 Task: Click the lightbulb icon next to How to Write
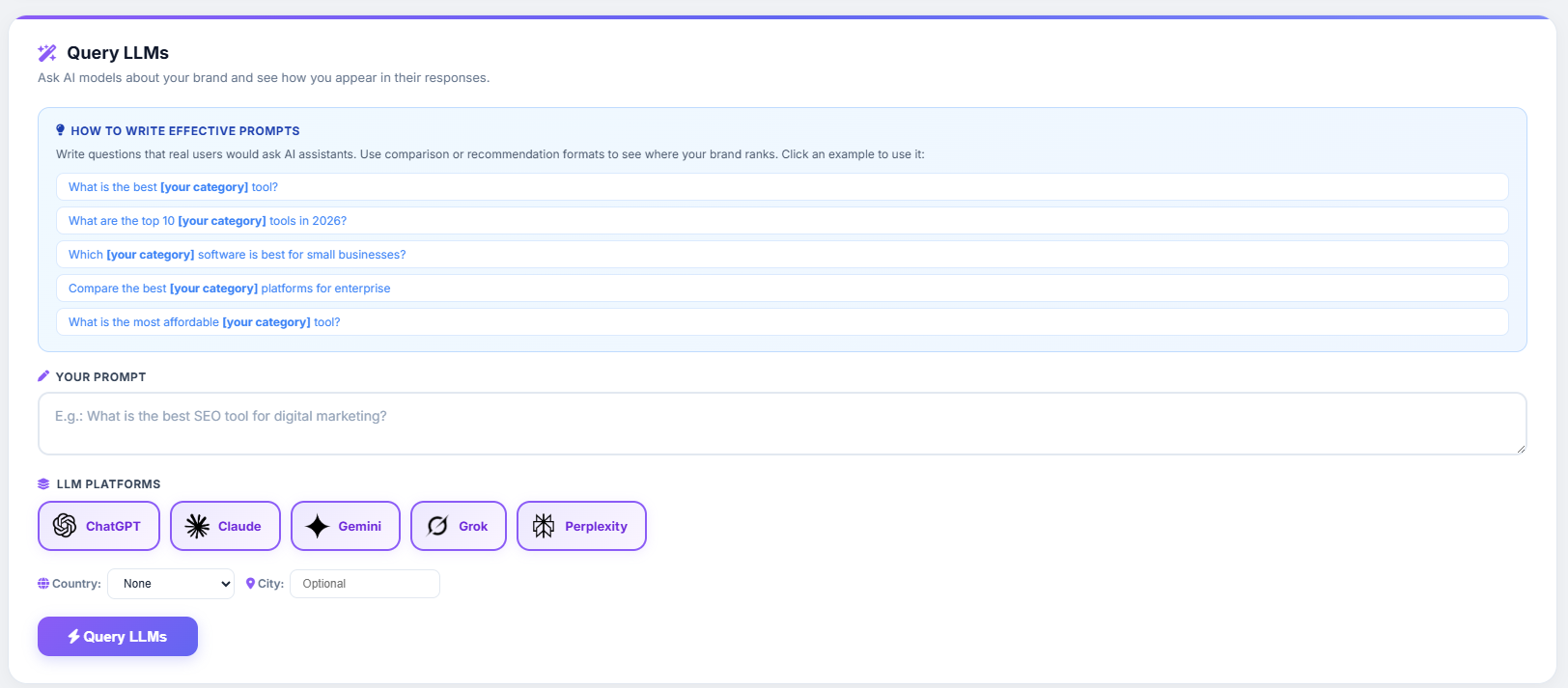[61, 130]
